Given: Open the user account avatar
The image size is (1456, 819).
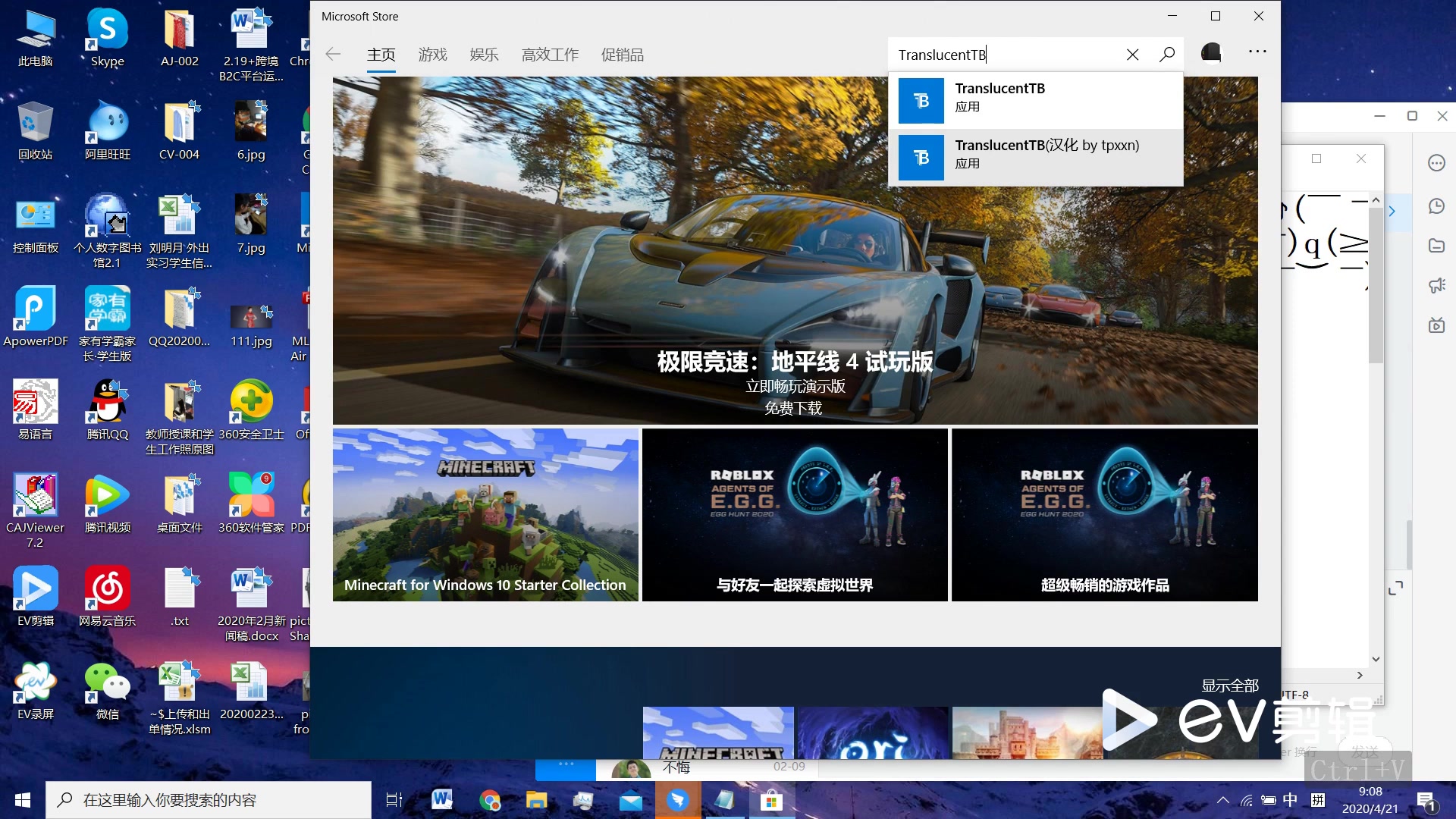Looking at the screenshot, I should click(x=1211, y=52).
